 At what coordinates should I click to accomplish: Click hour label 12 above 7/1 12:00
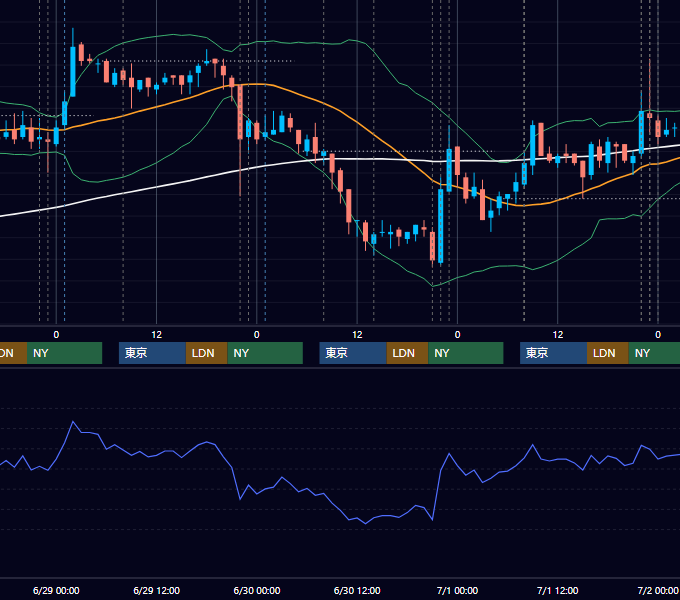click(558, 335)
